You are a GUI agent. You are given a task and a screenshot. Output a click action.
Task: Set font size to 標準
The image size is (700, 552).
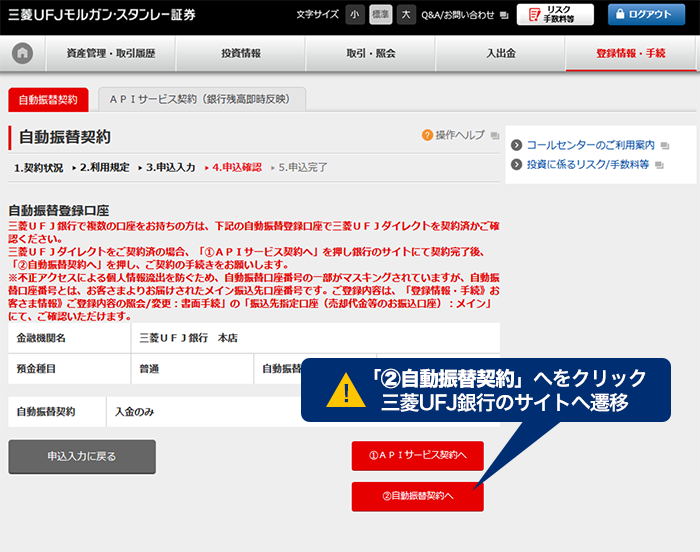[380, 15]
